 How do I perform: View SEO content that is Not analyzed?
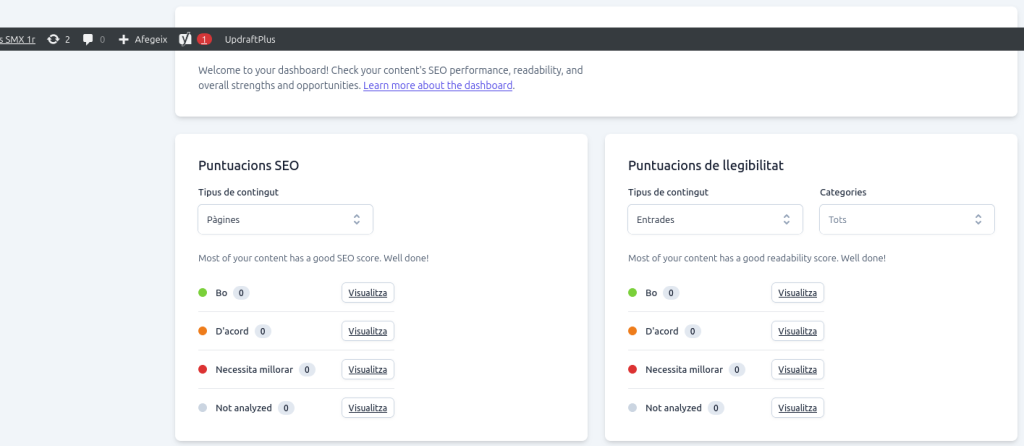pyautogui.click(x=368, y=408)
